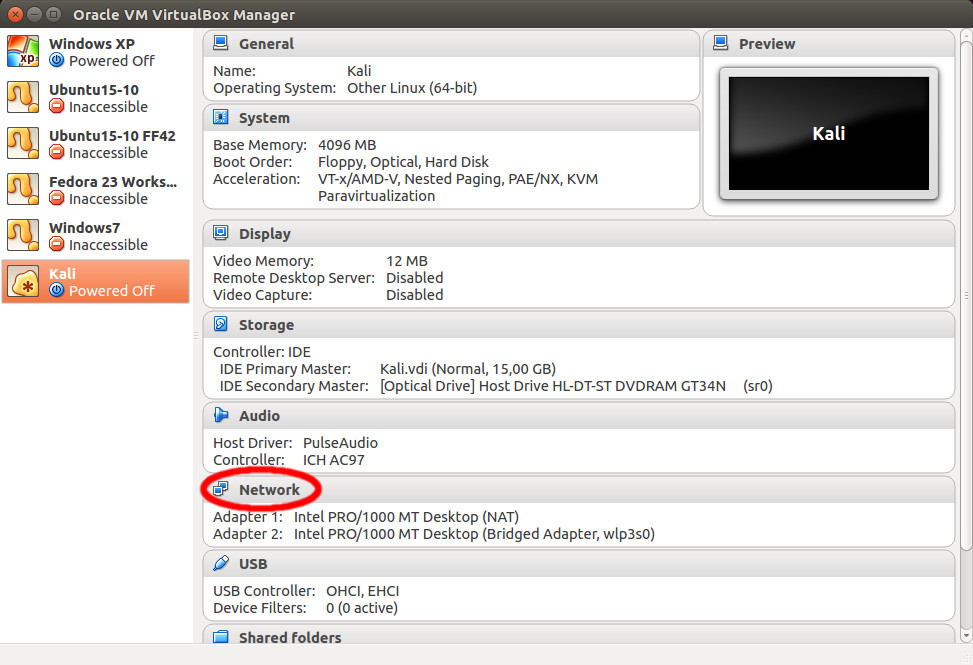Click the Preview heading text
Image resolution: width=973 pixels, height=665 pixels.
pyautogui.click(x=767, y=44)
